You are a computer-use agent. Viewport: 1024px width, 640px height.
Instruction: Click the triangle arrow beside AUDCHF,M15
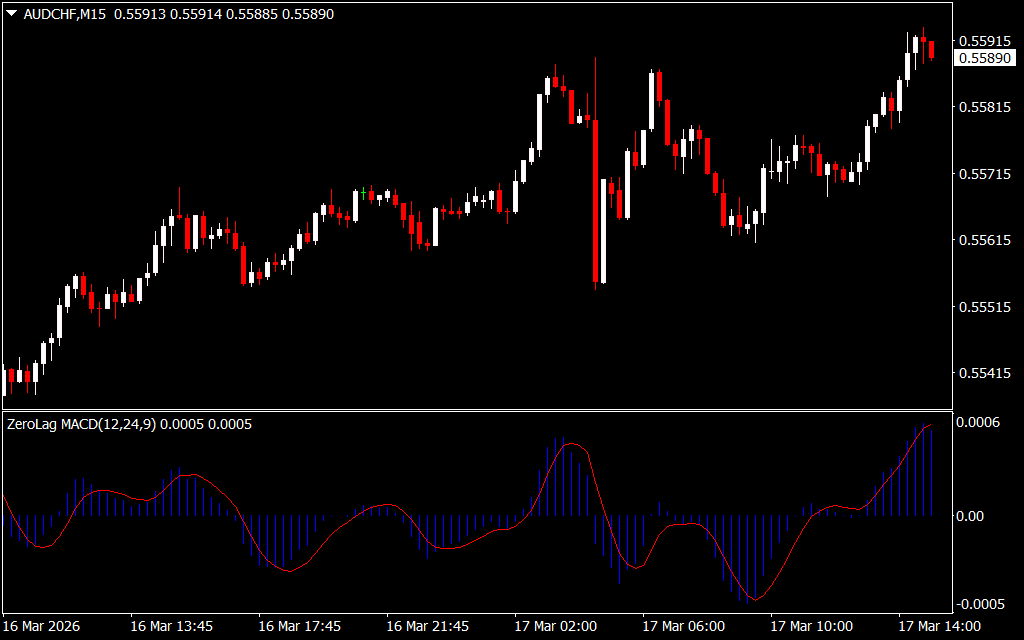(x=11, y=14)
